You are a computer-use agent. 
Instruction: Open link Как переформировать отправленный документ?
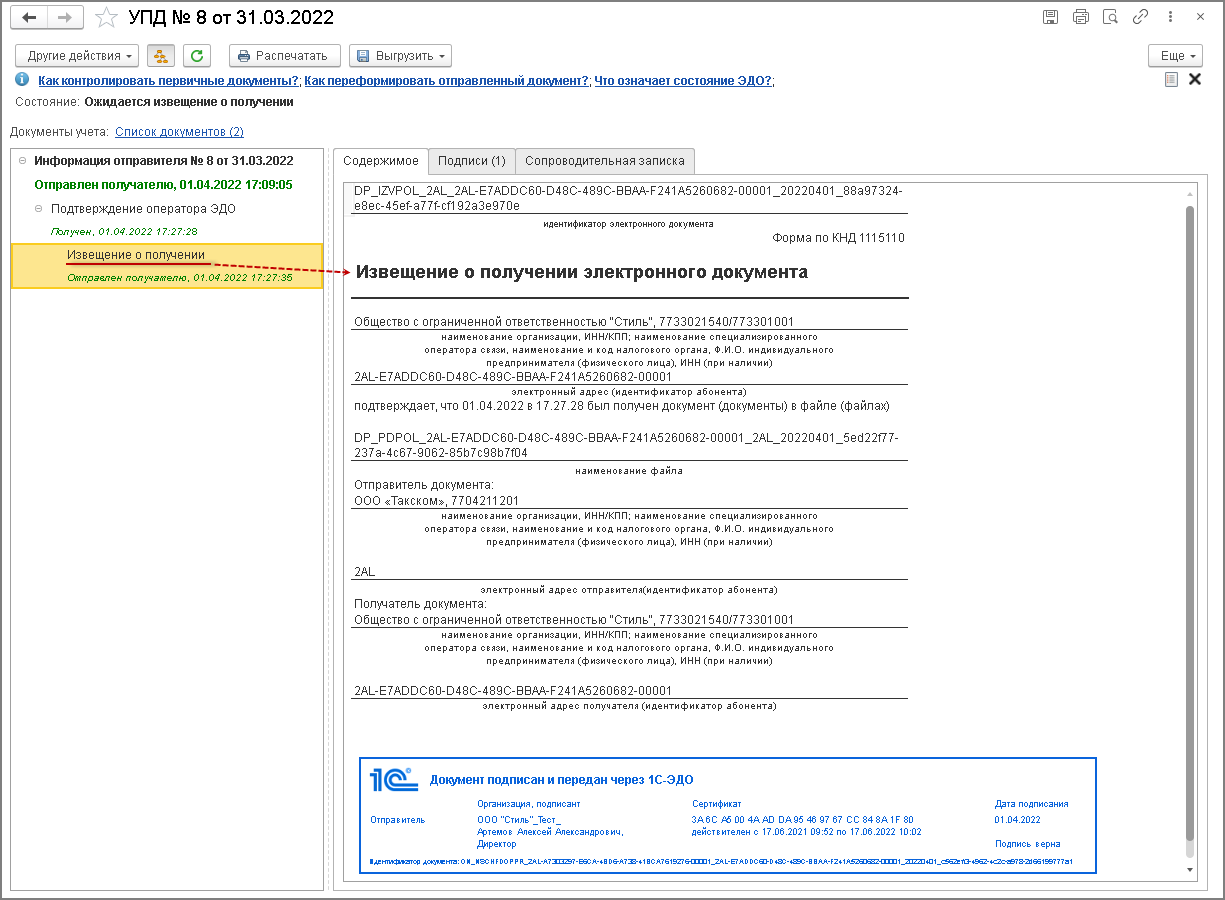(x=447, y=81)
